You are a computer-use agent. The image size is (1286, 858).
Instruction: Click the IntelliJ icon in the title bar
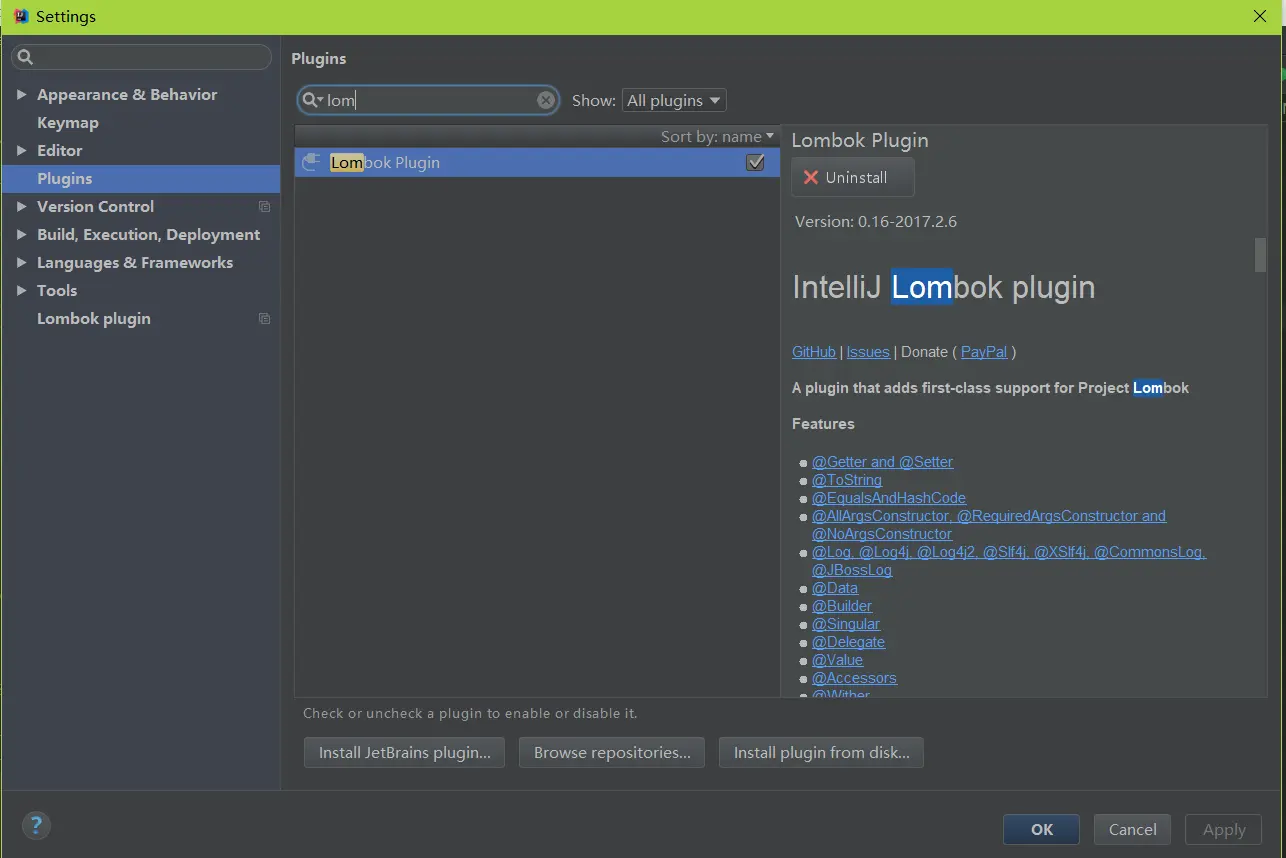[x=20, y=16]
